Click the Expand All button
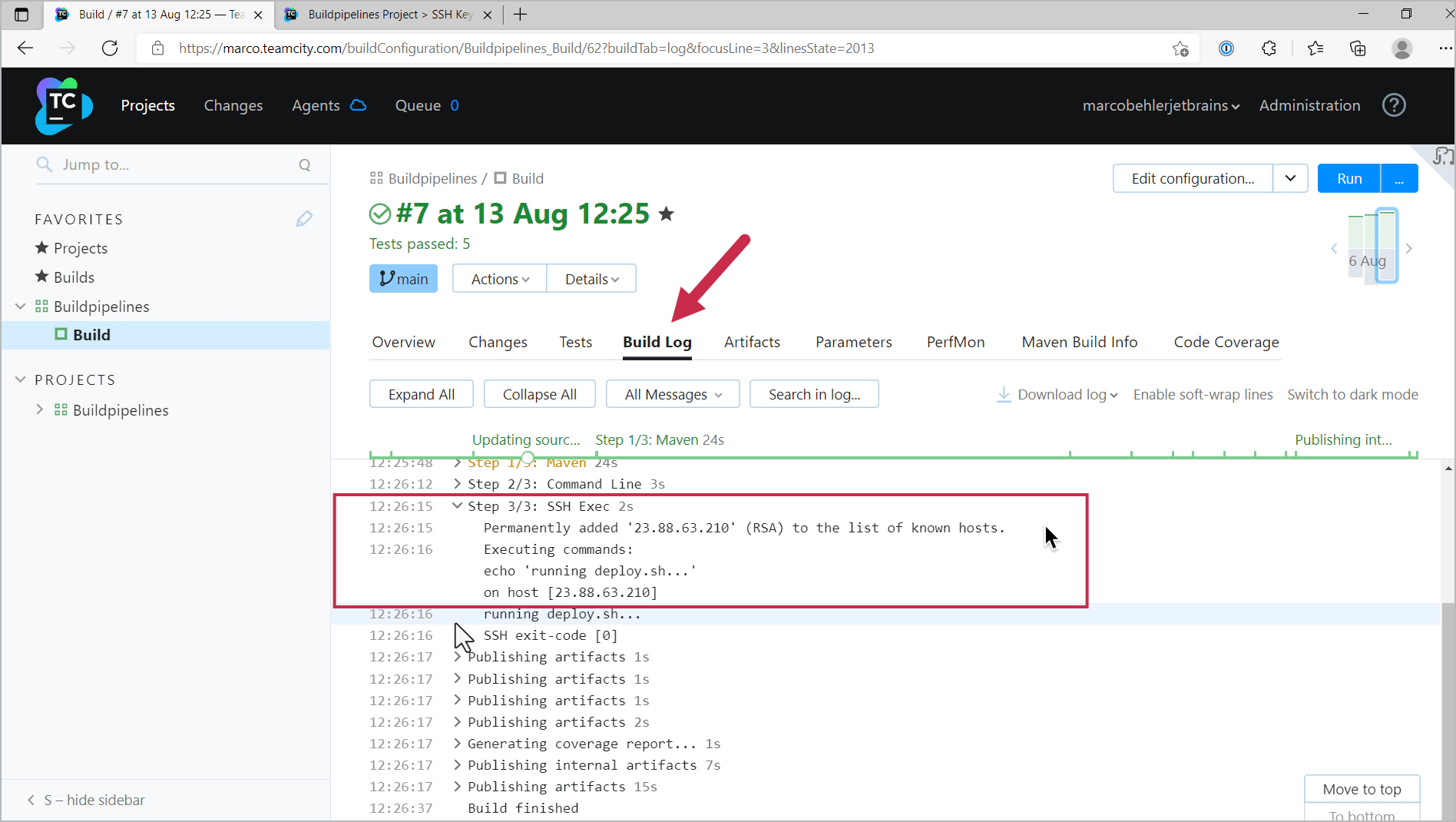 coord(421,394)
